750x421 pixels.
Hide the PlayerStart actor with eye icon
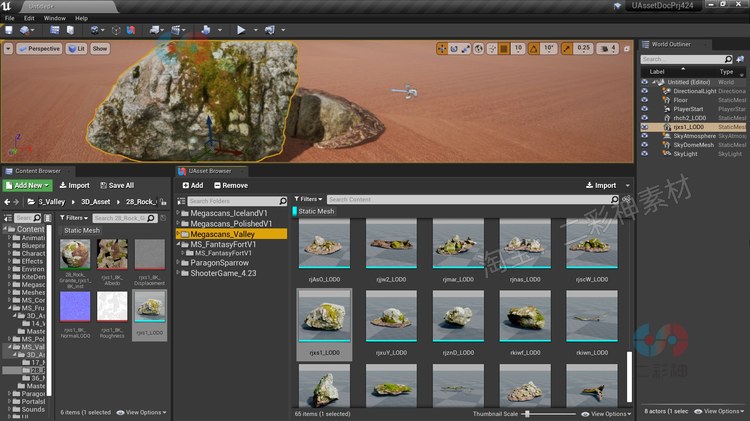[x=644, y=109]
